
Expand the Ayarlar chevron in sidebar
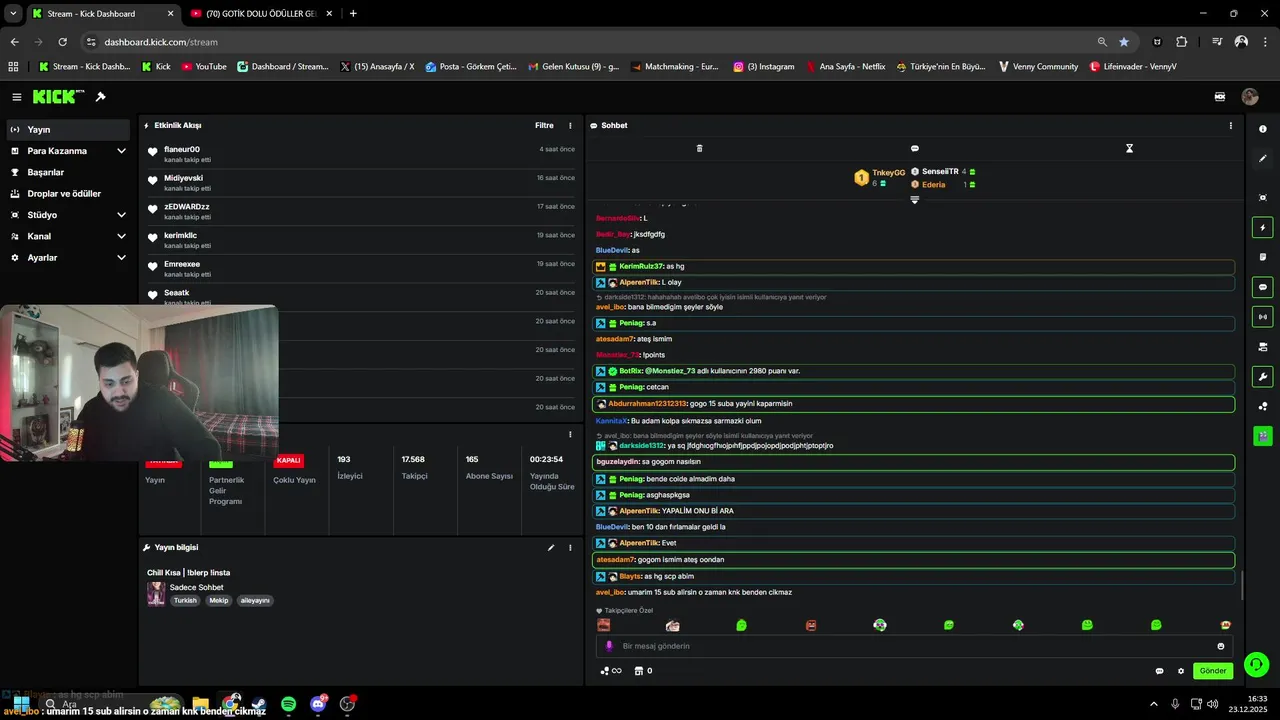click(121, 257)
